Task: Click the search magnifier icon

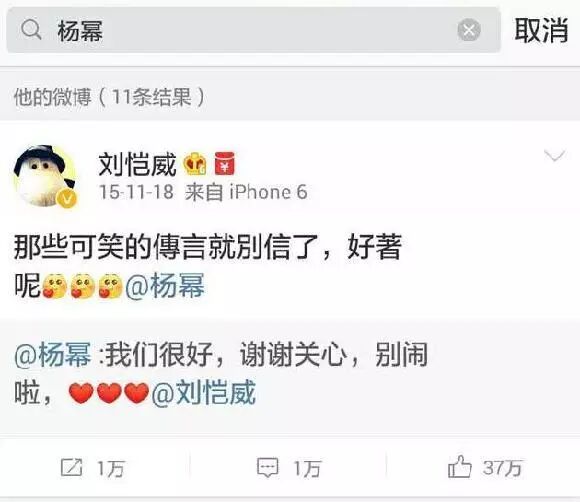Action: coord(31,30)
